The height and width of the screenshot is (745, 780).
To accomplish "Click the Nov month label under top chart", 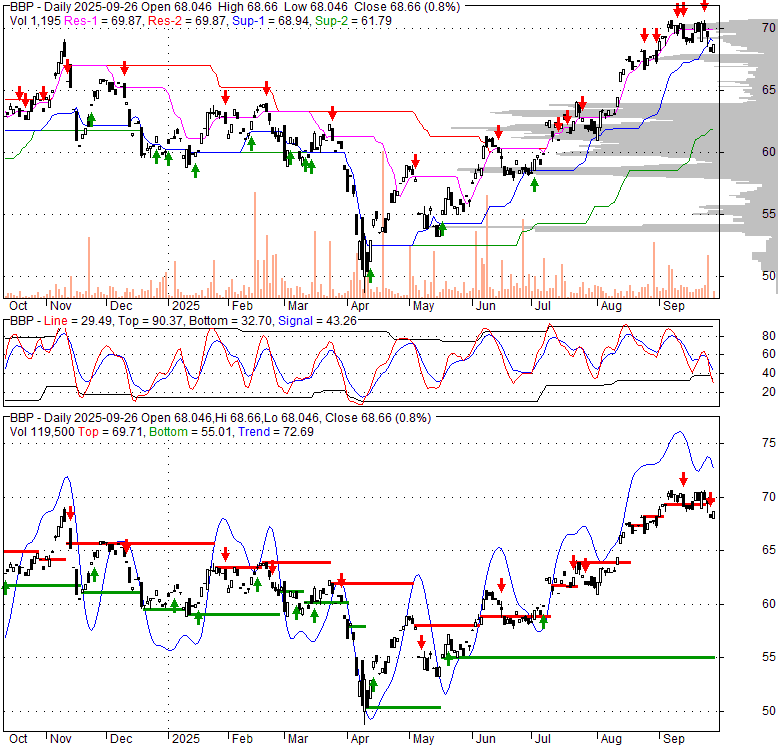I will 61,306.
